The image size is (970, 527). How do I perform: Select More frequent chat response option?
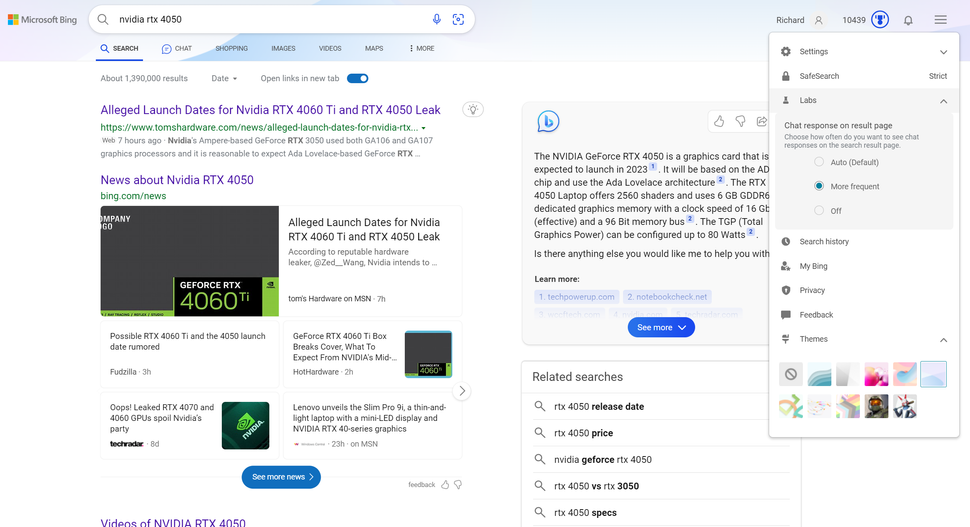click(819, 186)
